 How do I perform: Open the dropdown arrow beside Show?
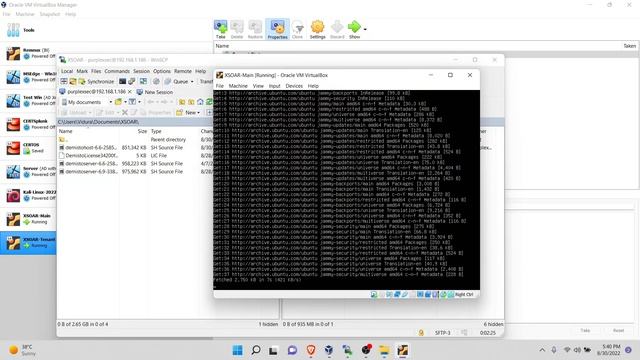365,29
